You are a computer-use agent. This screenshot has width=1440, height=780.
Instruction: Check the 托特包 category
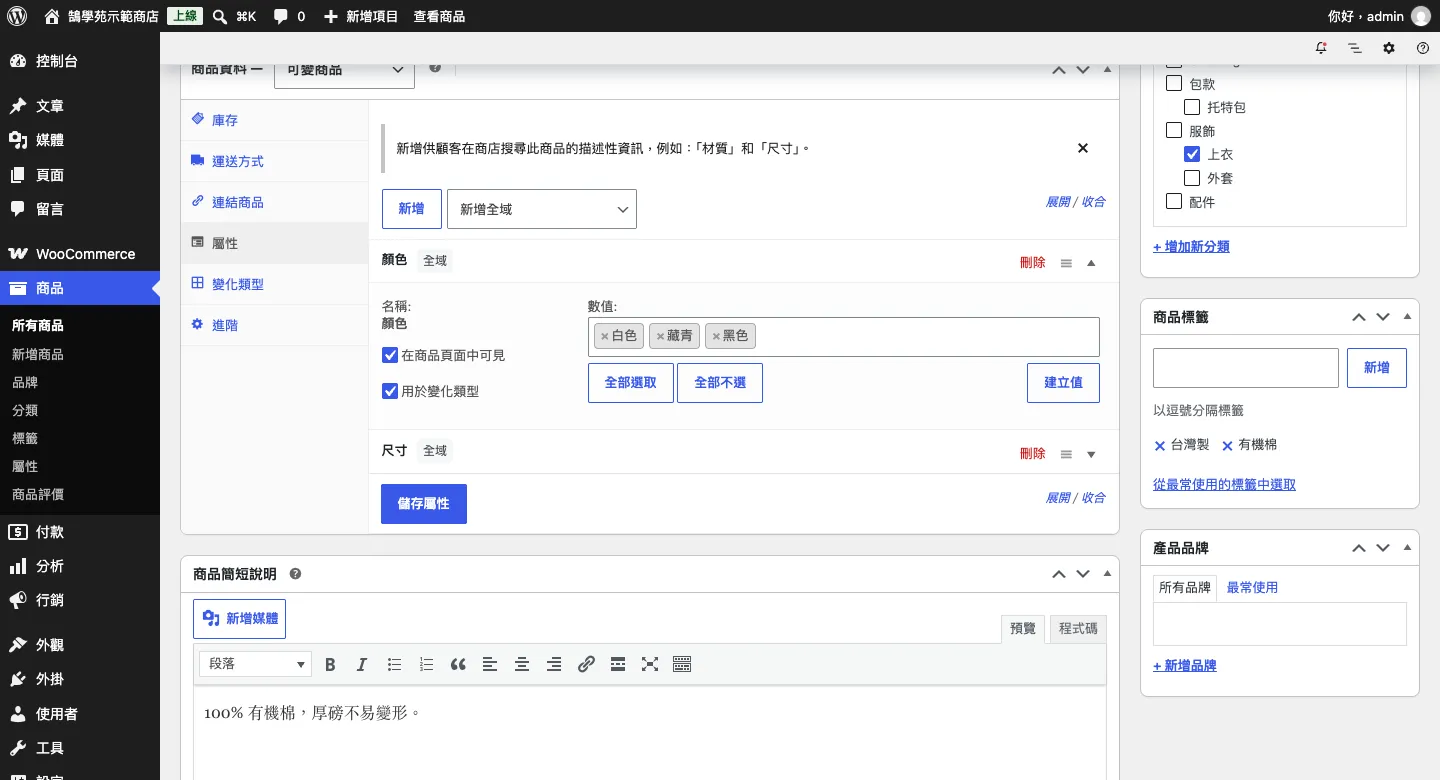(x=1192, y=107)
